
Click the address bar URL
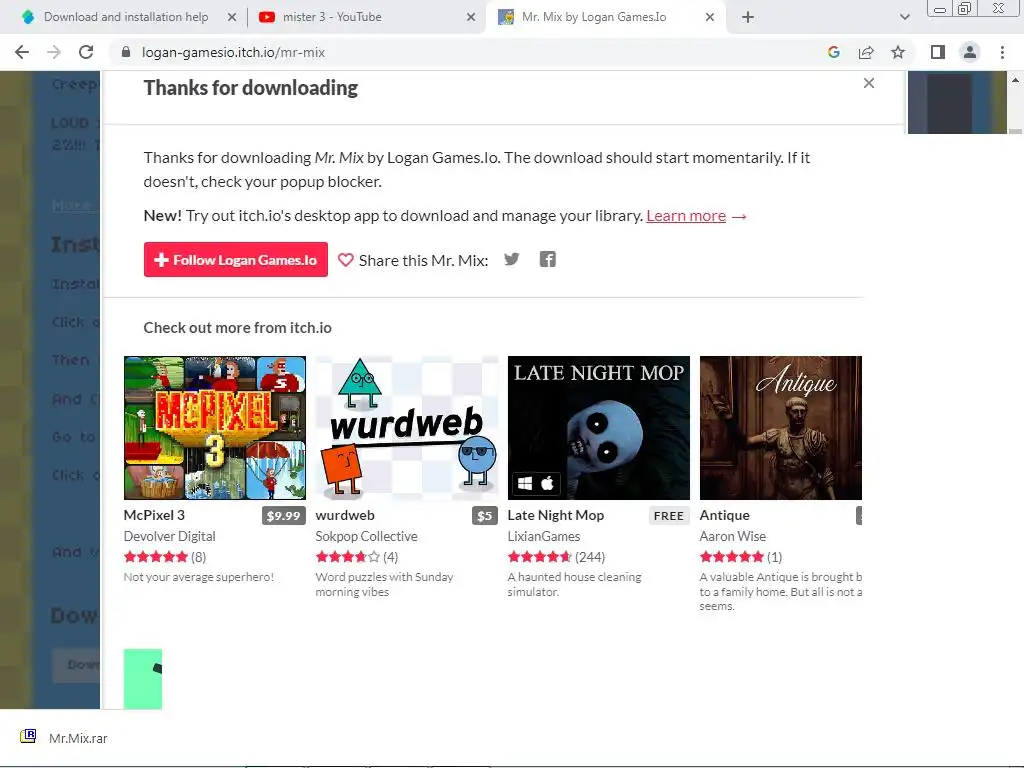233,52
